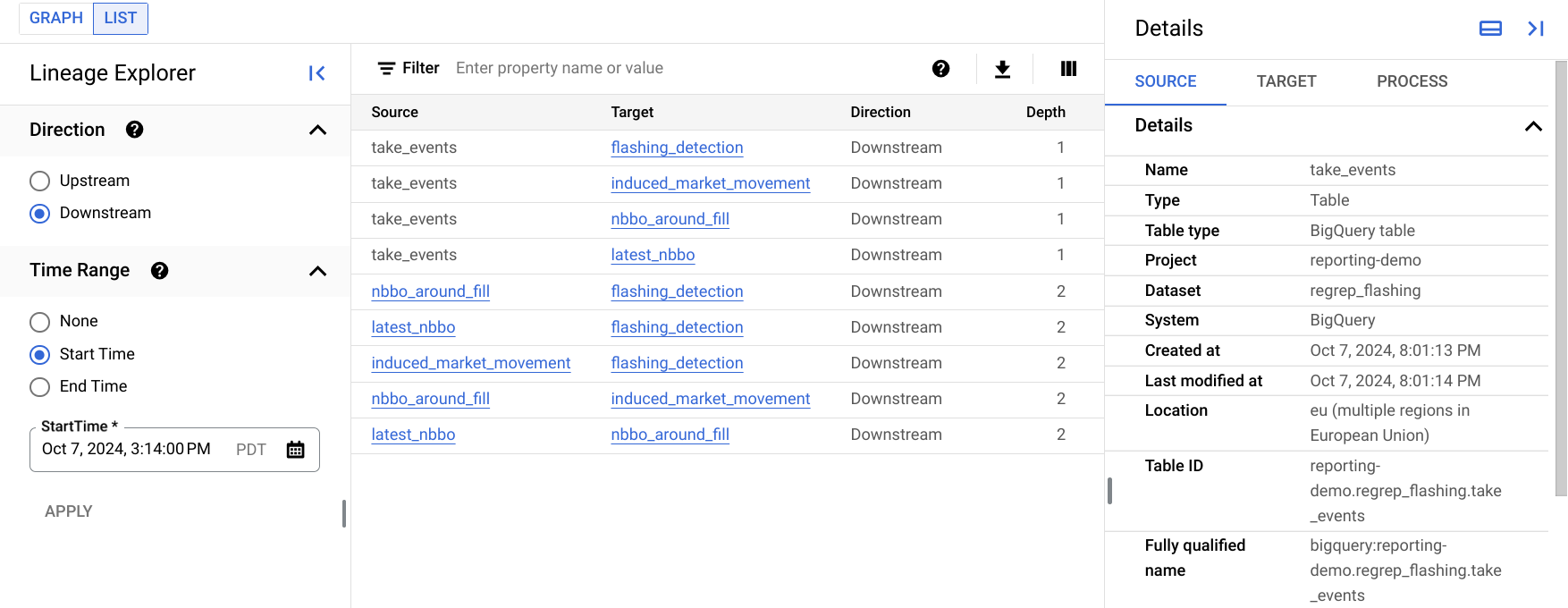The width and height of the screenshot is (1568, 608).
Task: Collapse the Details section in panel
Action: 1533,126
